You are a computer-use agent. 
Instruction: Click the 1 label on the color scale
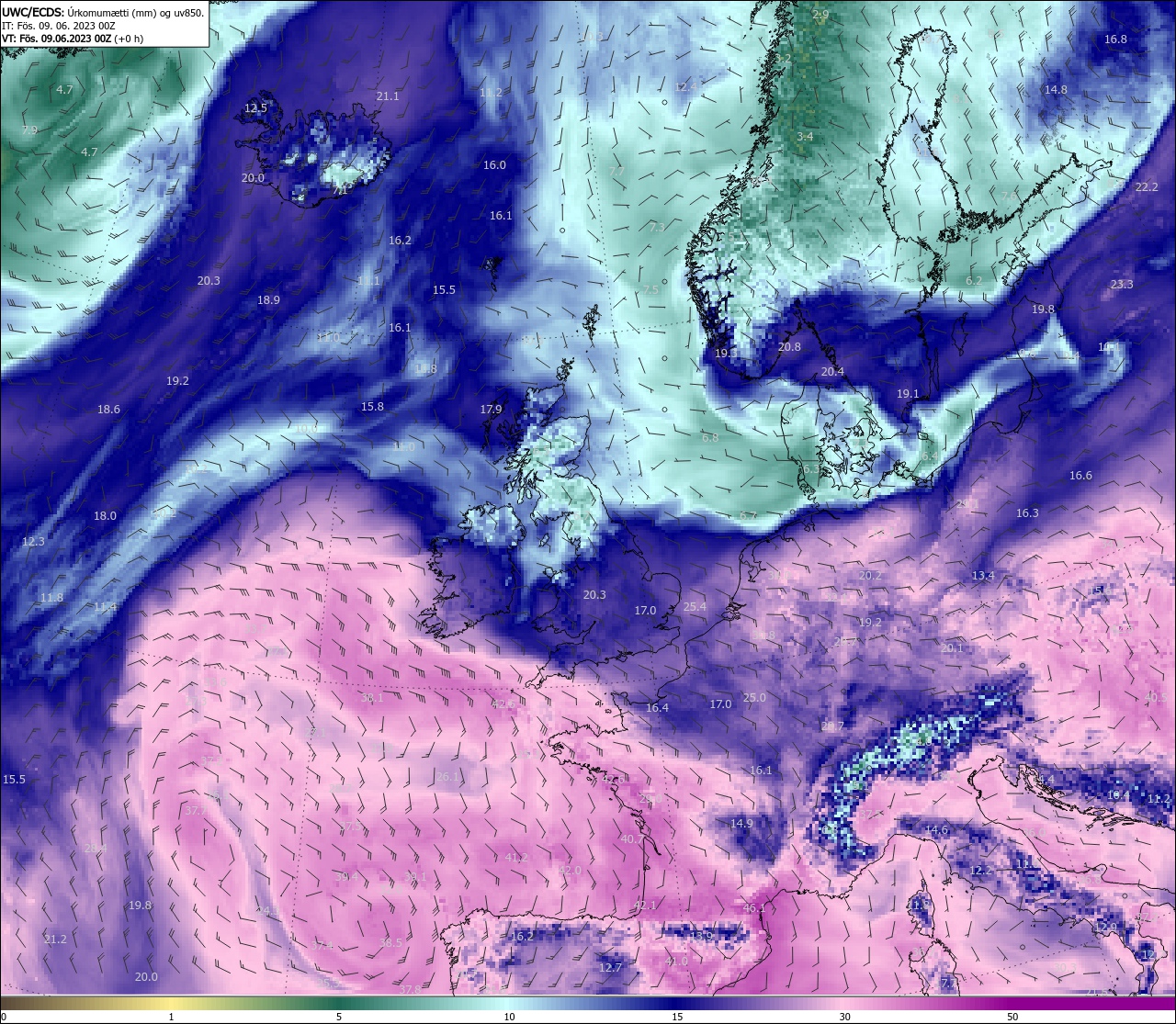click(172, 1017)
